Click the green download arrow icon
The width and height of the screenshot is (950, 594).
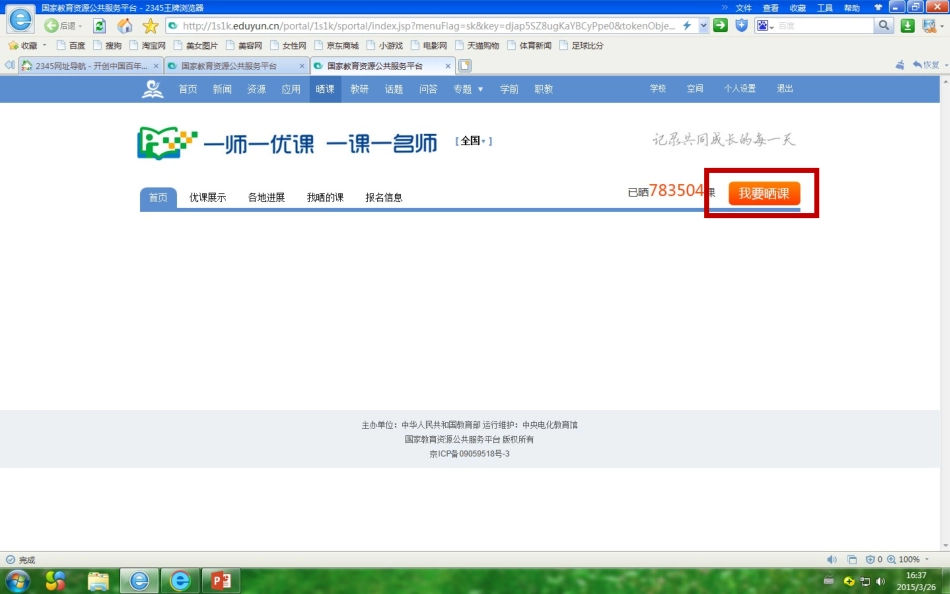click(908, 26)
